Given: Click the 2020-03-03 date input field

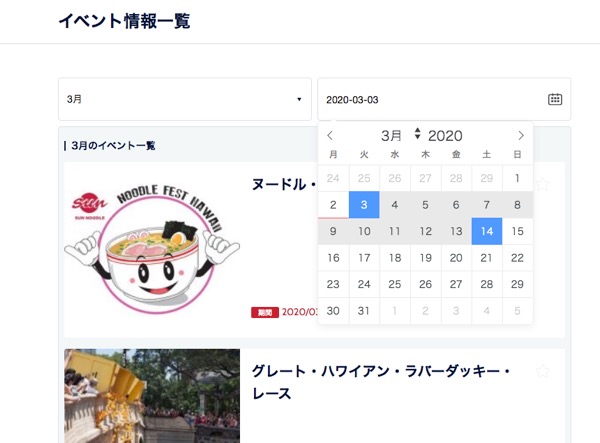Looking at the screenshot, I should tap(444, 99).
